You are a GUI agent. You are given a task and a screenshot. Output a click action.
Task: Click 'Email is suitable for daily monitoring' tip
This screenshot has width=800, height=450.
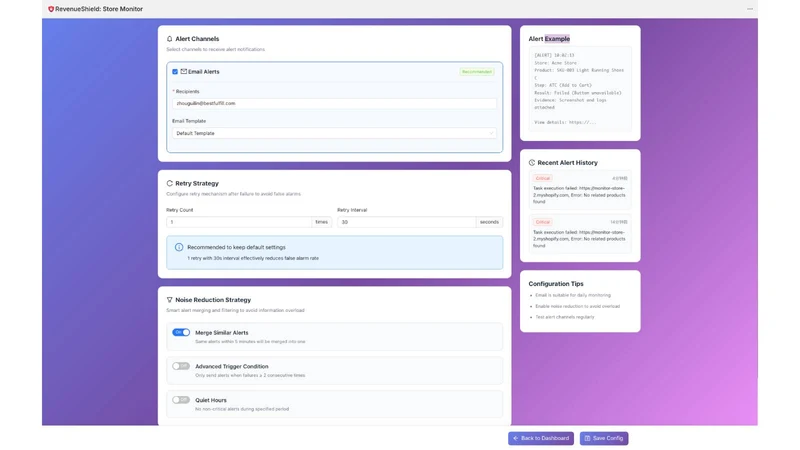click(x=572, y=295)
